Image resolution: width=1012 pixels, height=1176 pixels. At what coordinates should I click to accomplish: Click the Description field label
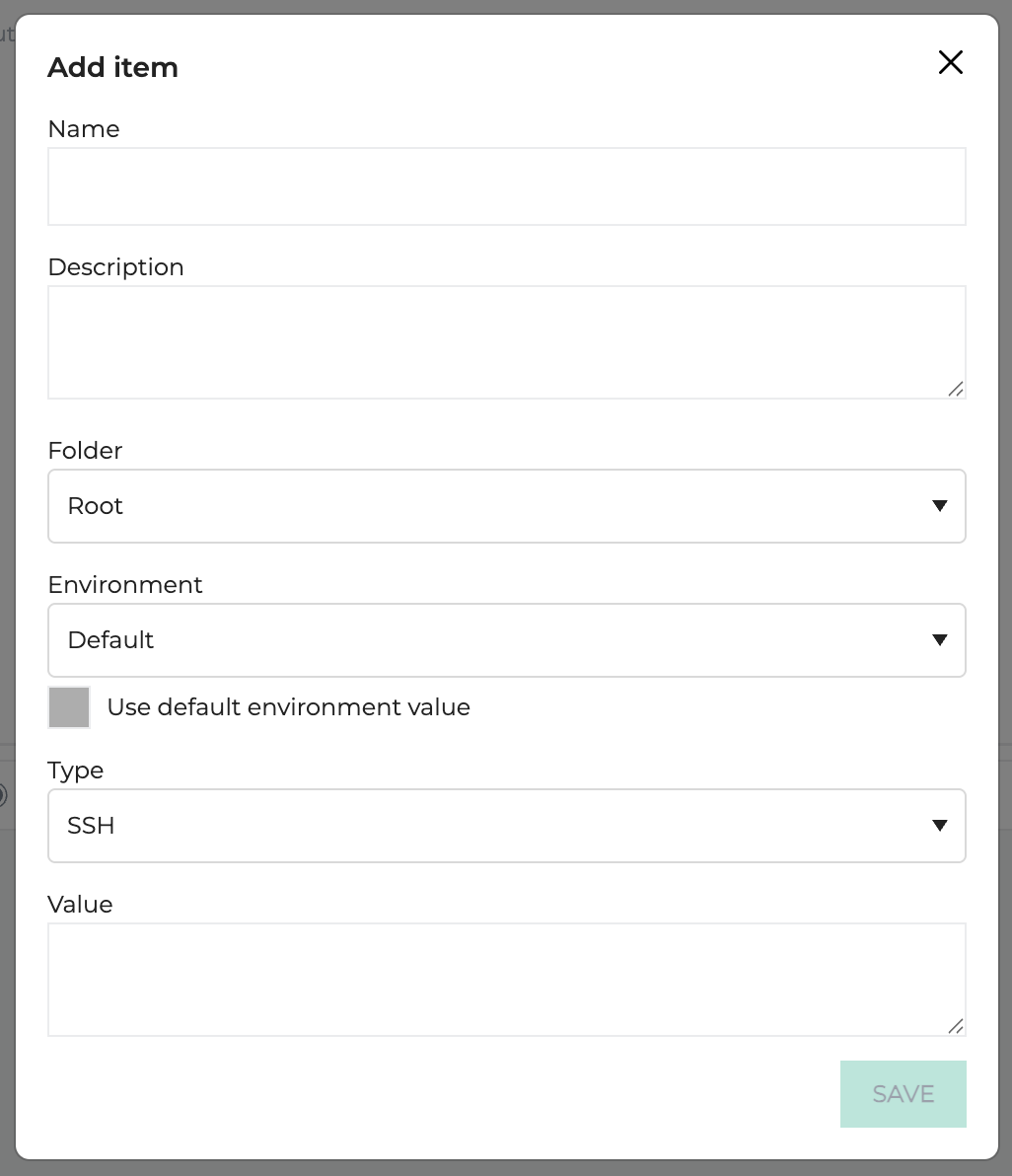tap(116, 267)
